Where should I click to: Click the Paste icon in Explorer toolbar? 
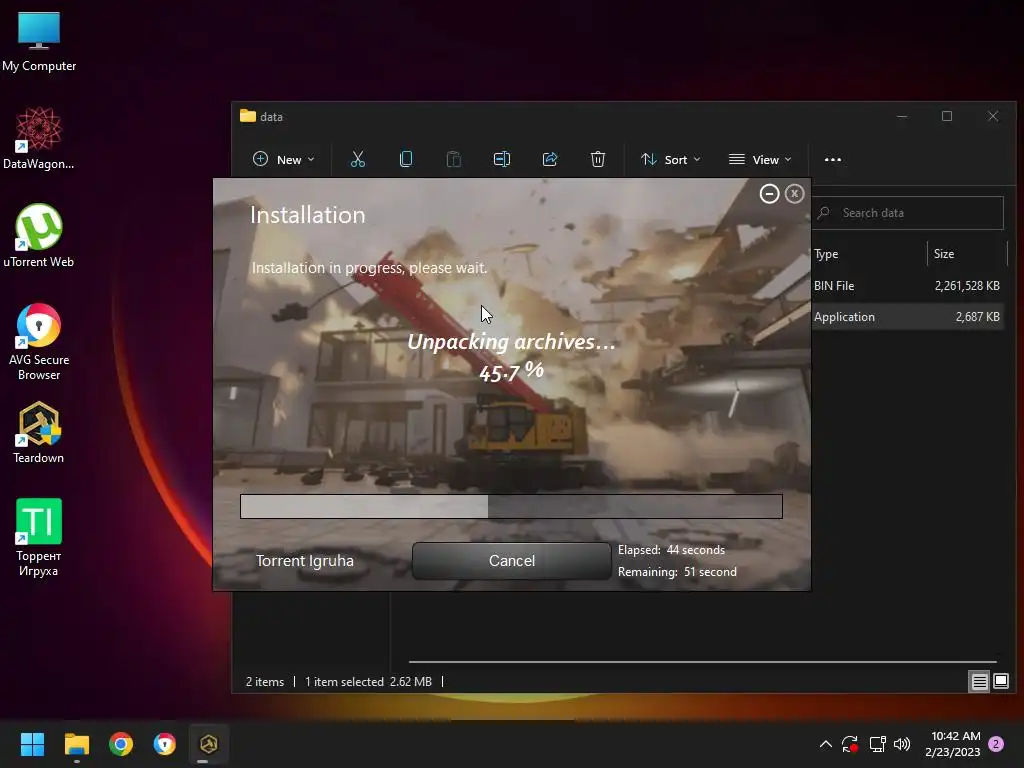(453, 159)
